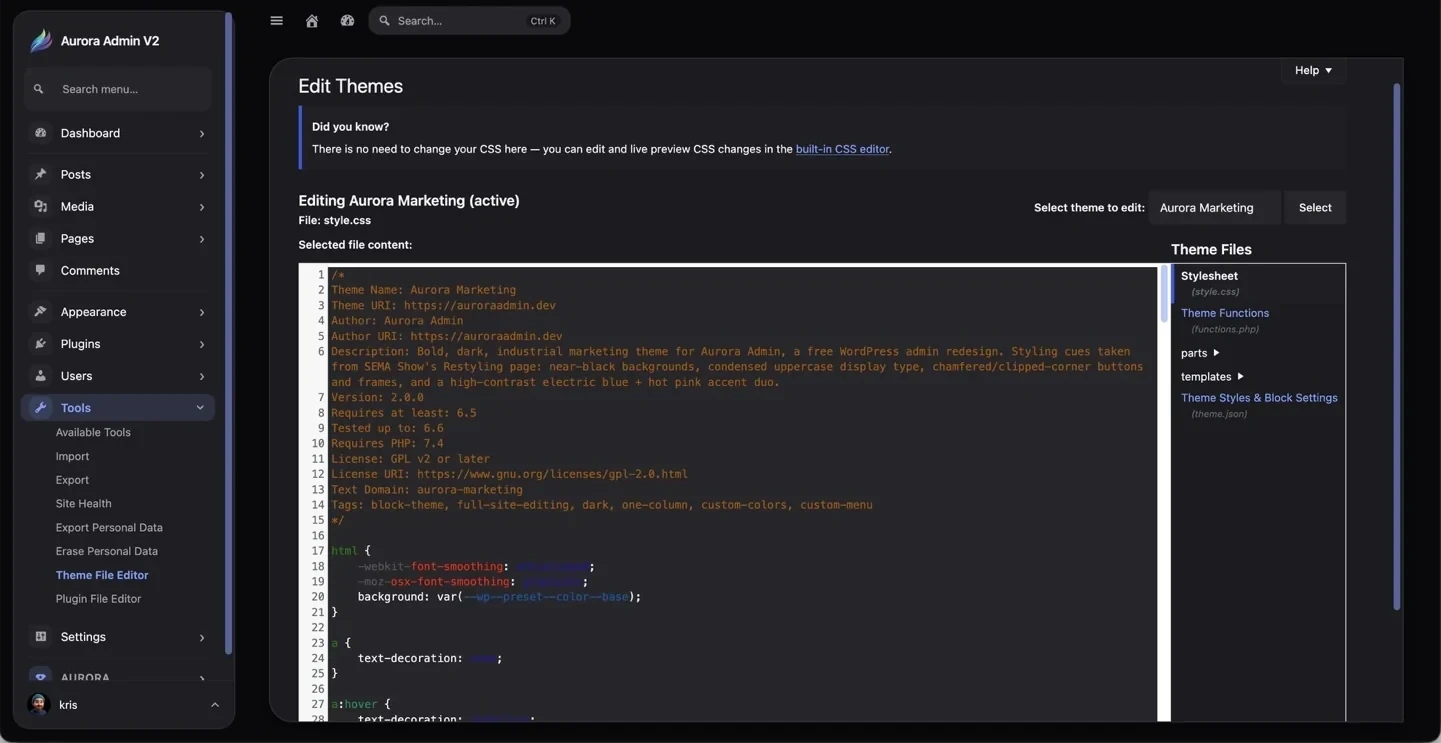Click 'Version: 2.0.0' code line

377,397
